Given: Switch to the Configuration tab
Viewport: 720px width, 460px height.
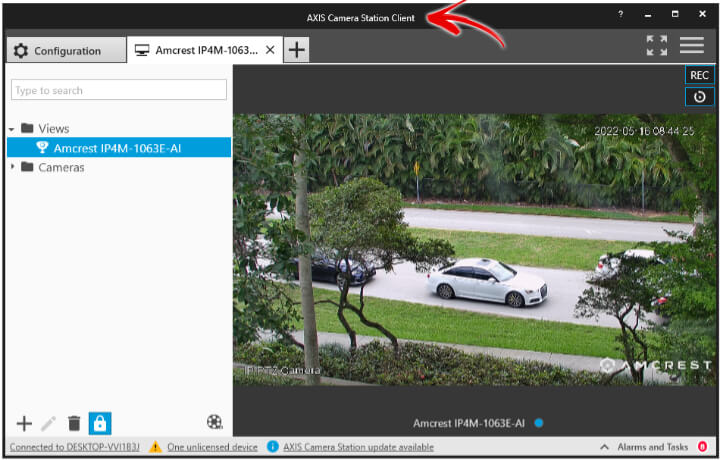Looking at the screenshot, I should [x=66, y=51].
